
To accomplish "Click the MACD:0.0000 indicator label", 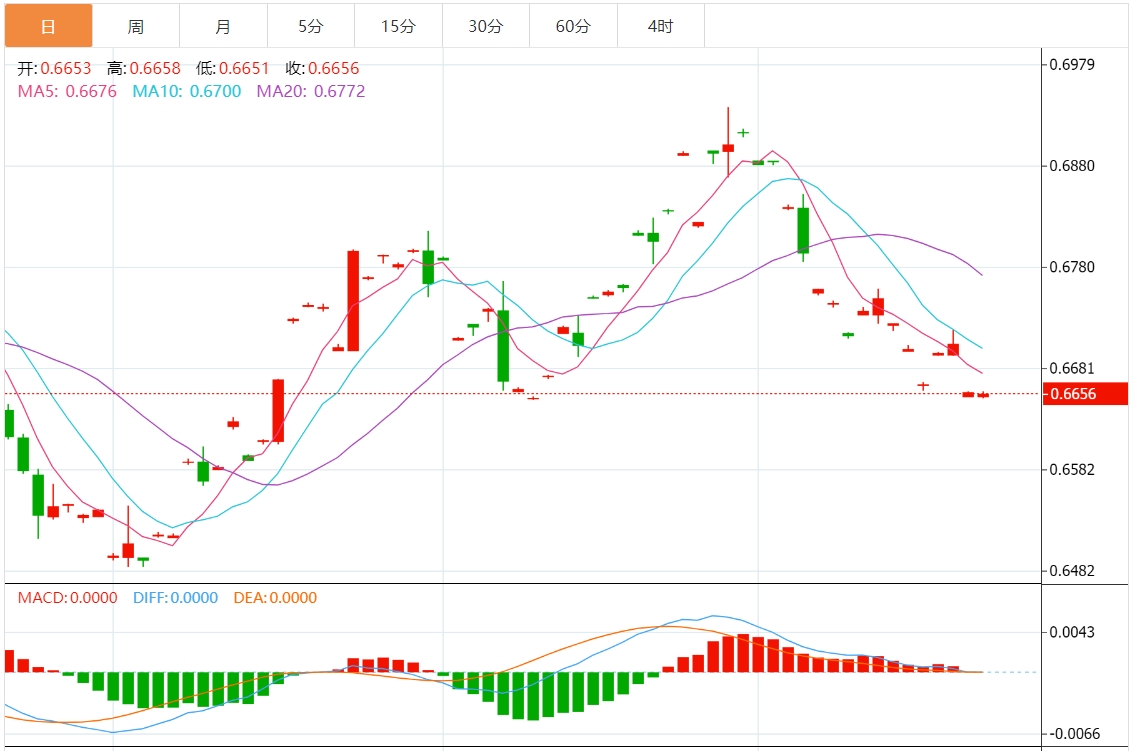I will click(68, 597).
